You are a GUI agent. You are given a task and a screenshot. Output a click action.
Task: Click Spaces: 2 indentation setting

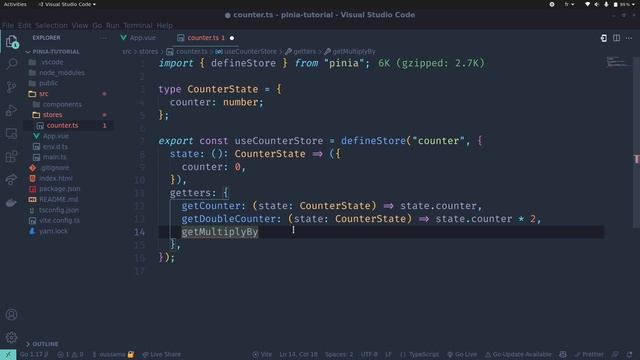pos(339,355)
